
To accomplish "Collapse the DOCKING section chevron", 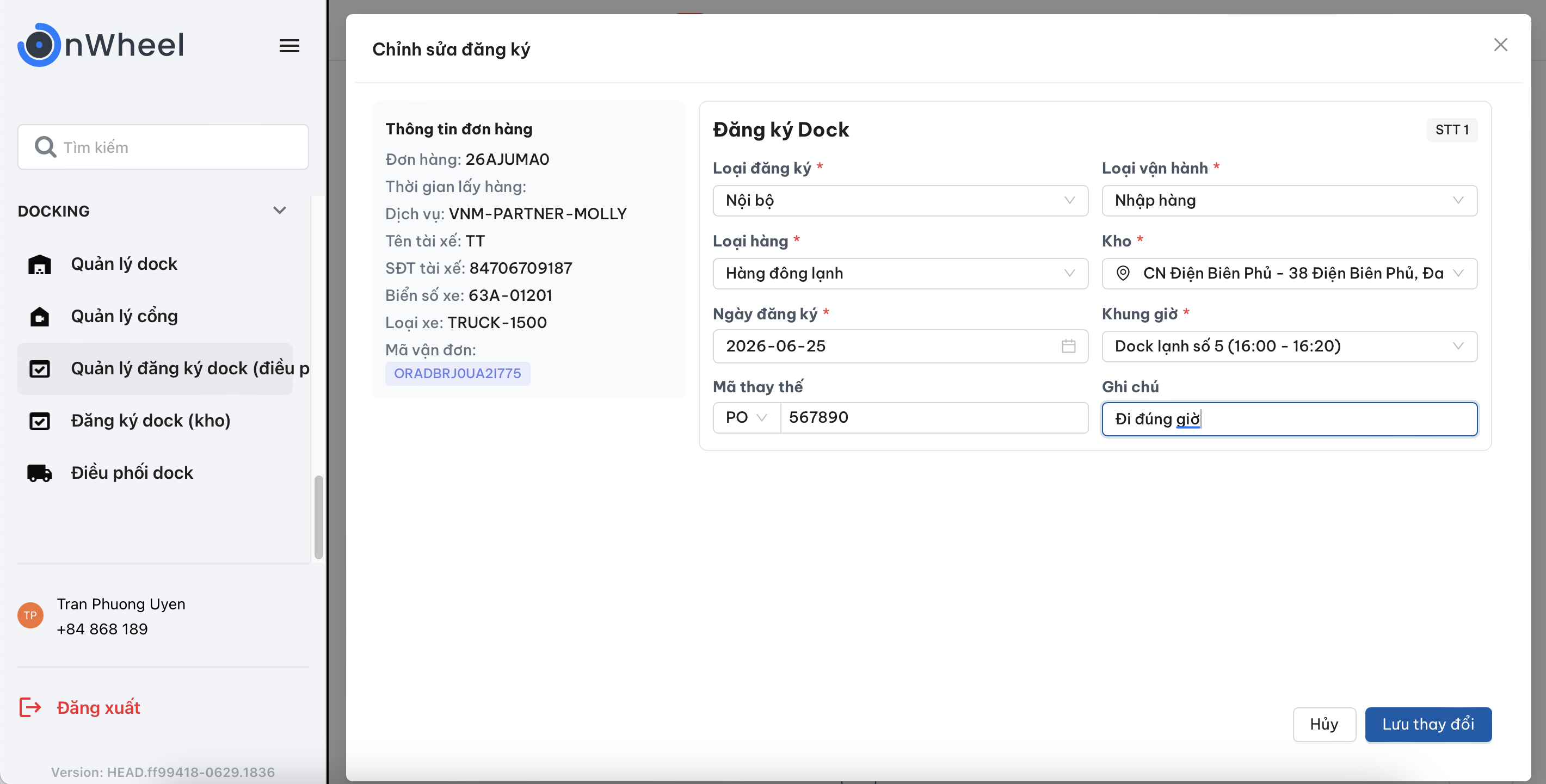I will (x=279, y=211).
